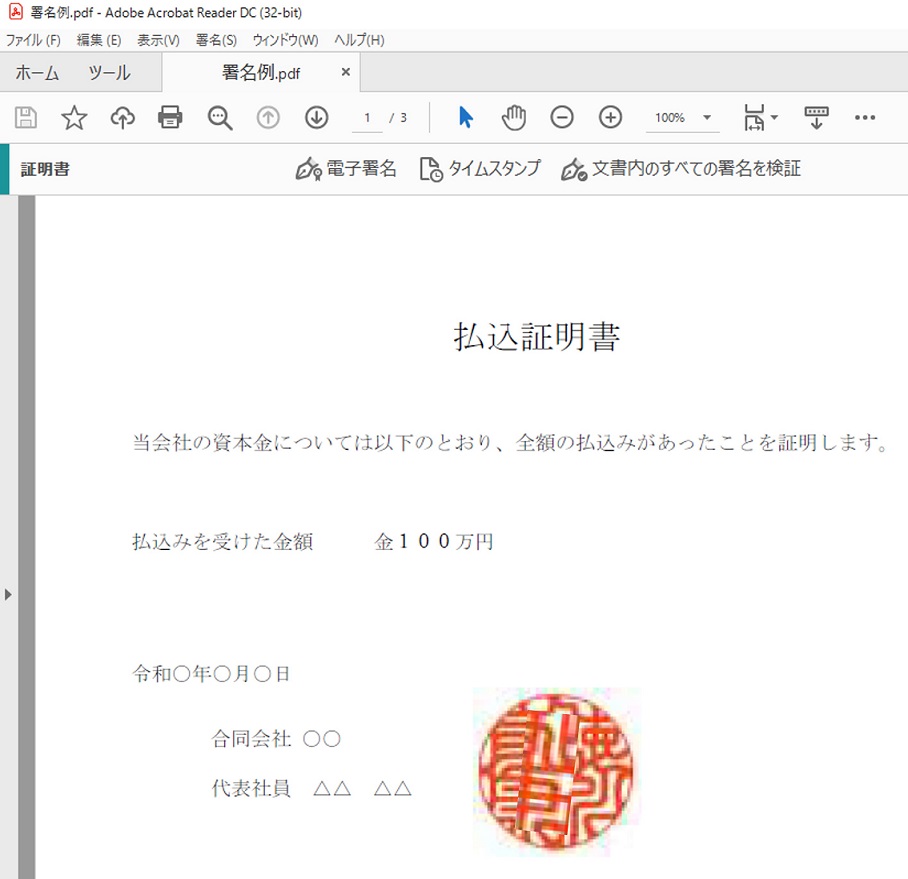Go to the next page arrow
908x879 pixels.
click(x=317, y=118)
